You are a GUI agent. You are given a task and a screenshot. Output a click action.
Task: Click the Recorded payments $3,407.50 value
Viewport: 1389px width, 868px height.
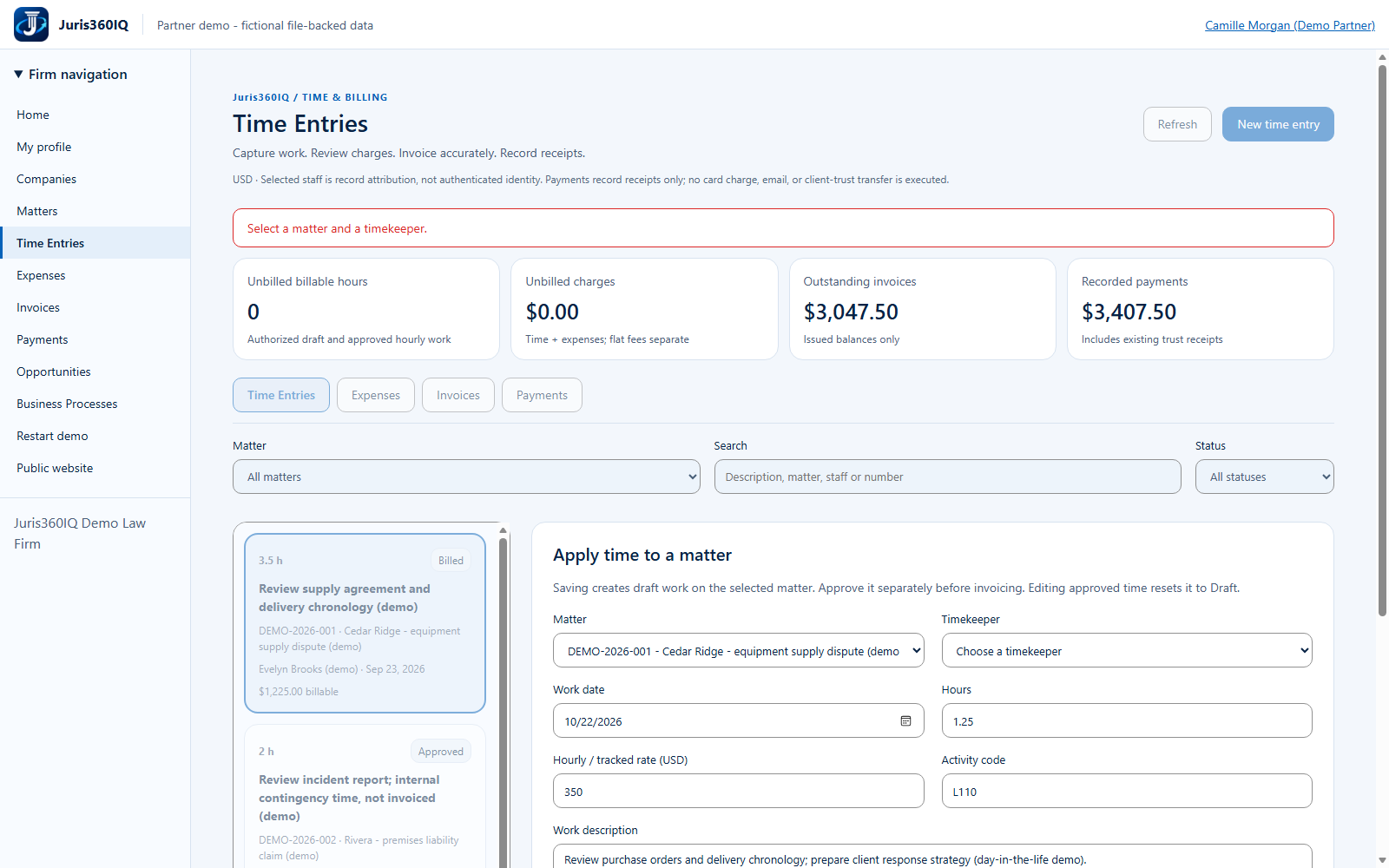point(1129,312)
